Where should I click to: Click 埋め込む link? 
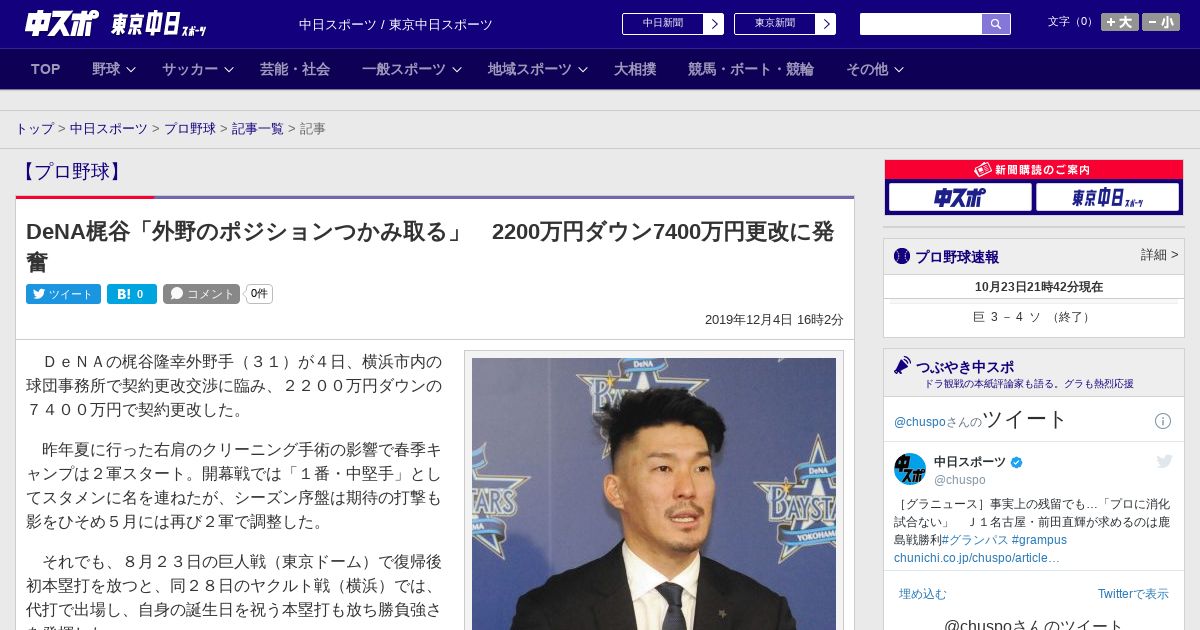click(922, 594)
